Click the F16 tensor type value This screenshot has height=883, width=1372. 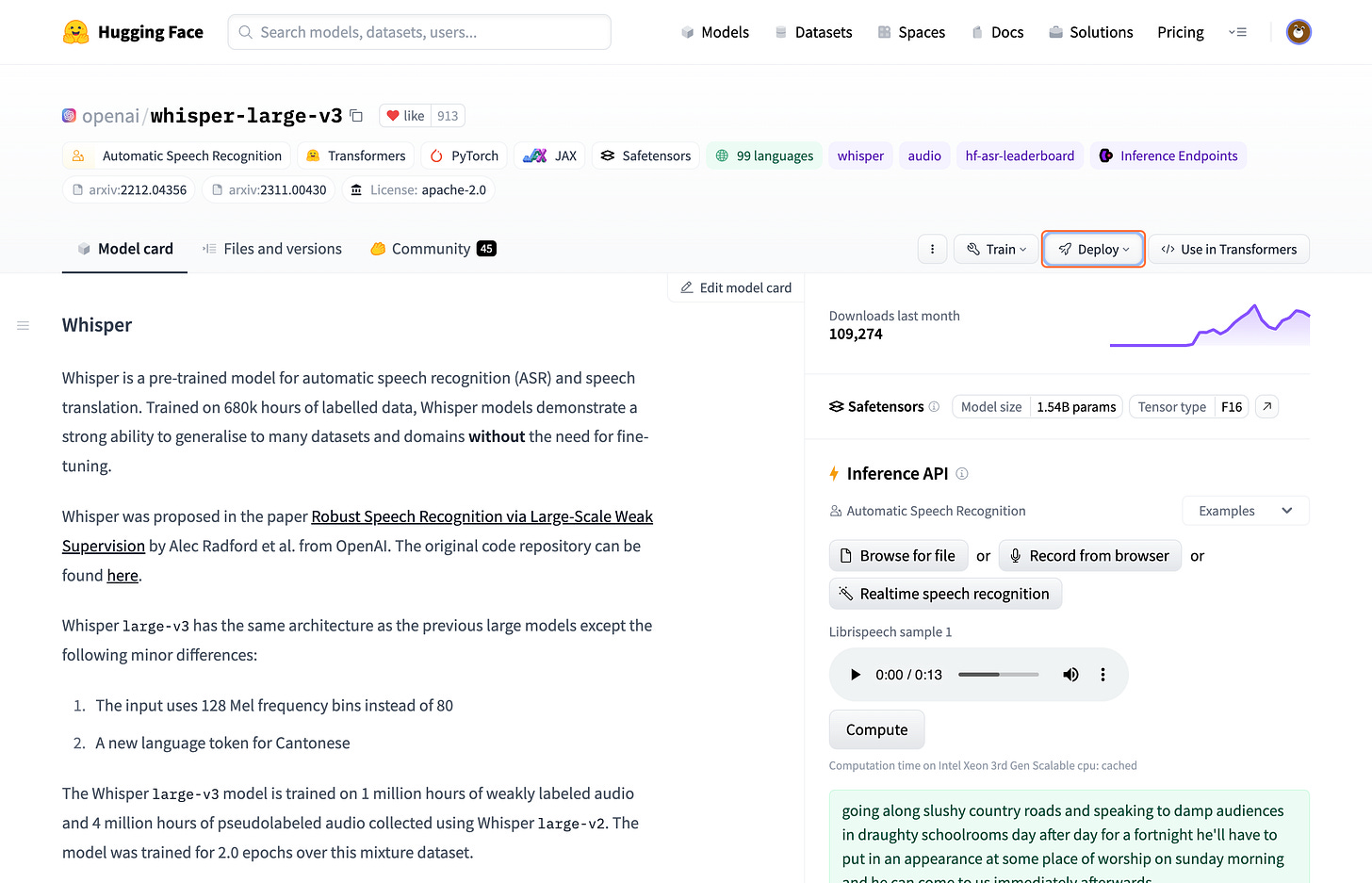click(1232, 407)
